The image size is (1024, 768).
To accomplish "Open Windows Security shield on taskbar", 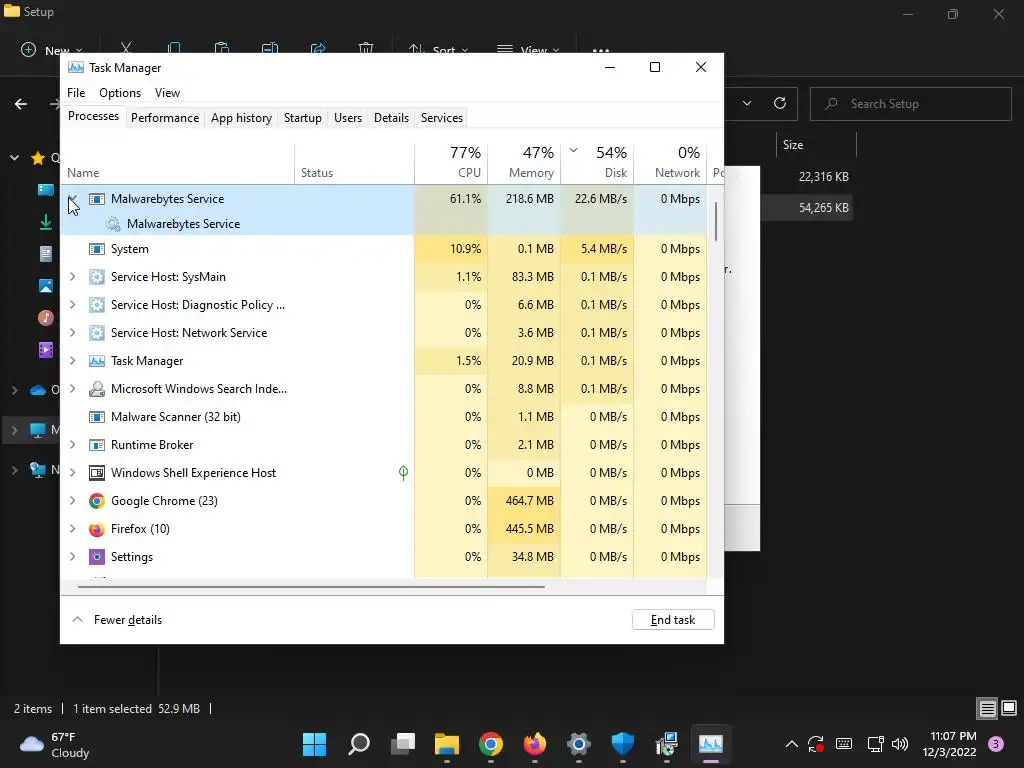I will tap(622, 744).
